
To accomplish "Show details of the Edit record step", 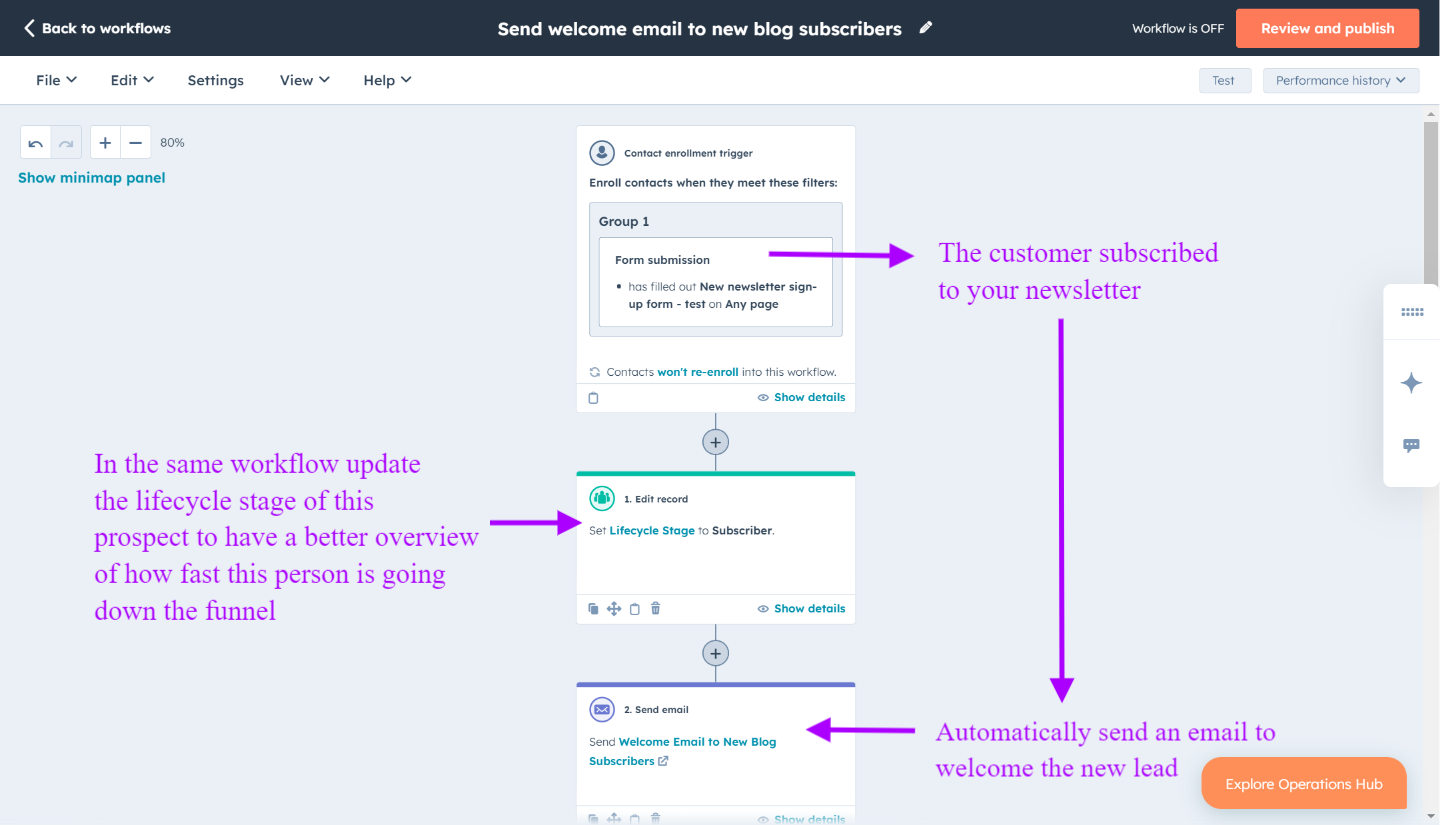I will [x=809, y=608].
